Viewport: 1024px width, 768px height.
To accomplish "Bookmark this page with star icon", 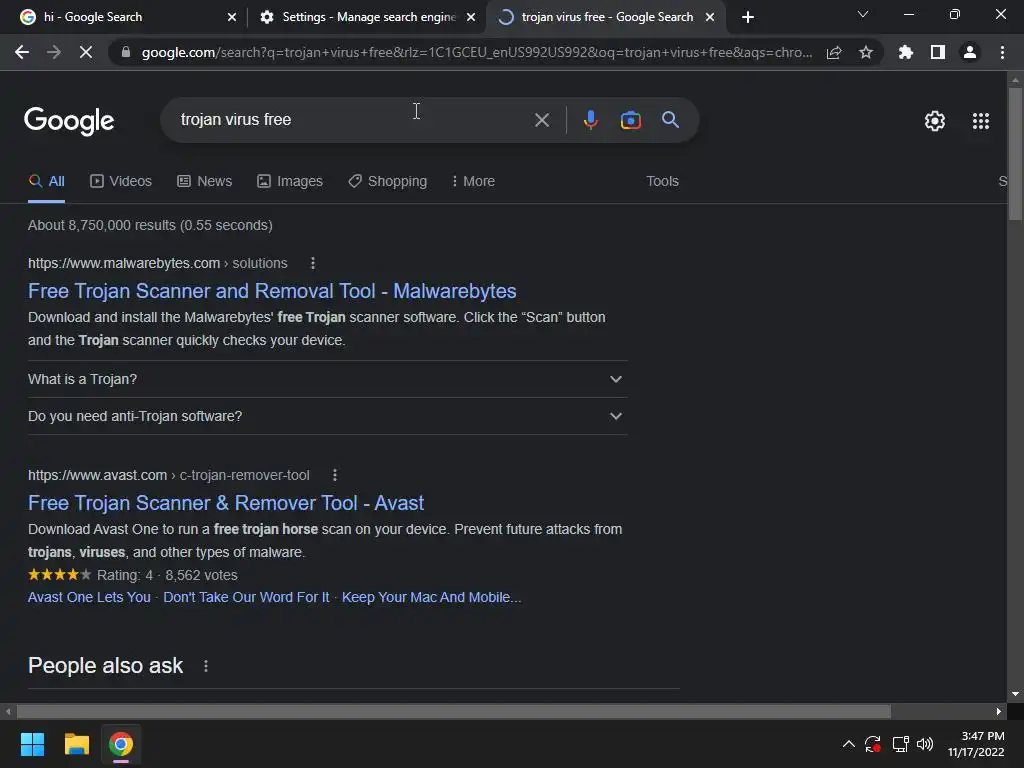I will coord(866,52).
